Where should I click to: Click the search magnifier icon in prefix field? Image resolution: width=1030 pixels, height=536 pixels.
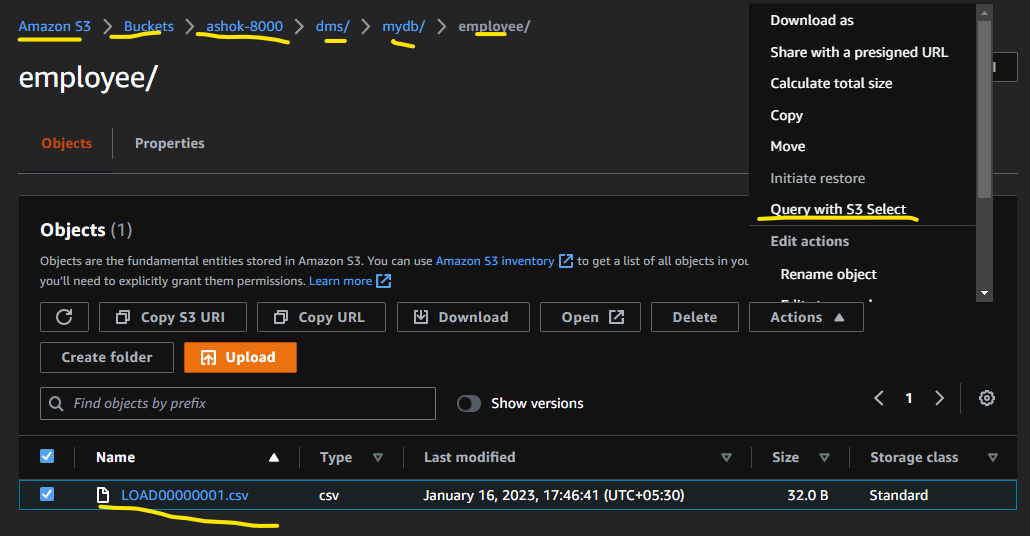(x=56, y=403)
